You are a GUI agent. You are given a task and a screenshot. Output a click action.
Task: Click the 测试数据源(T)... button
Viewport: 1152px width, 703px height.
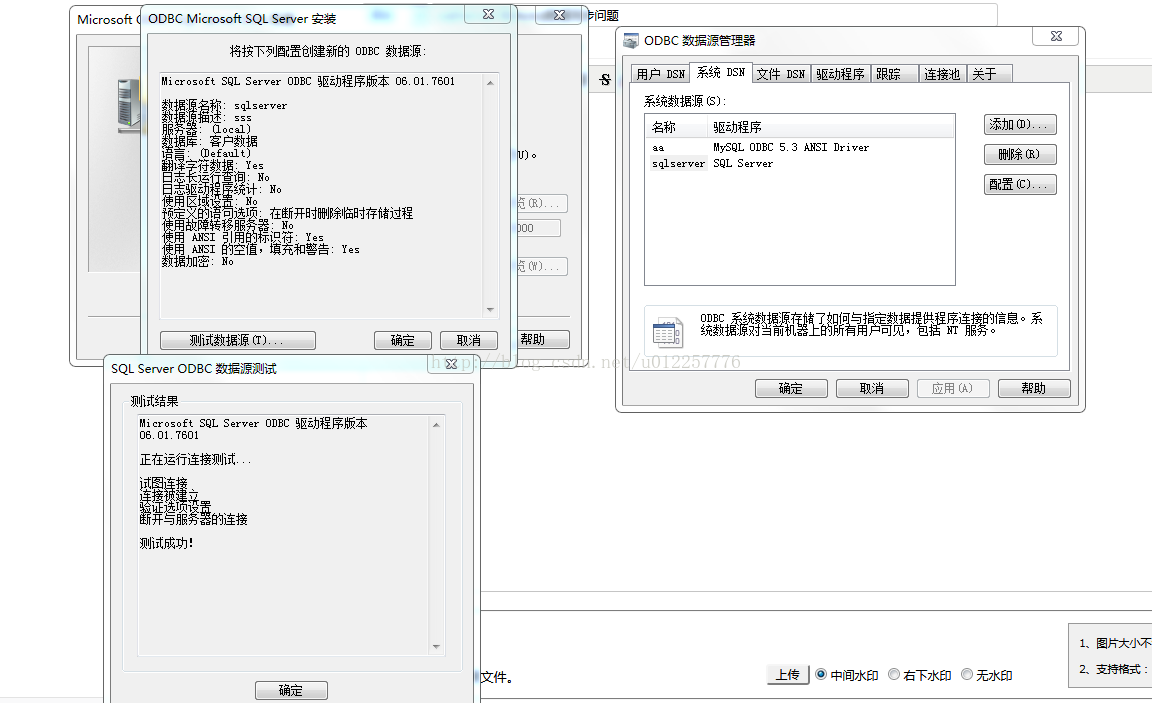pos(238,340)
